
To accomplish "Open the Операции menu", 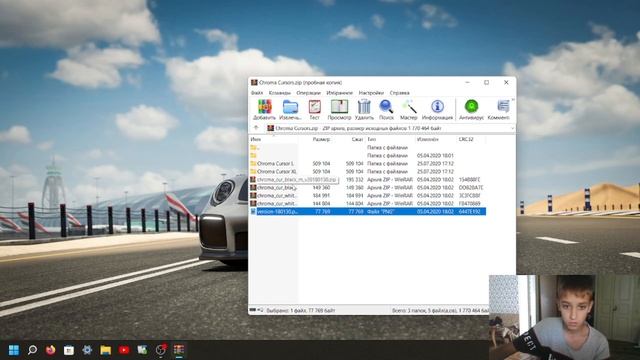I will pyautogui.click(x=309, y=93).
